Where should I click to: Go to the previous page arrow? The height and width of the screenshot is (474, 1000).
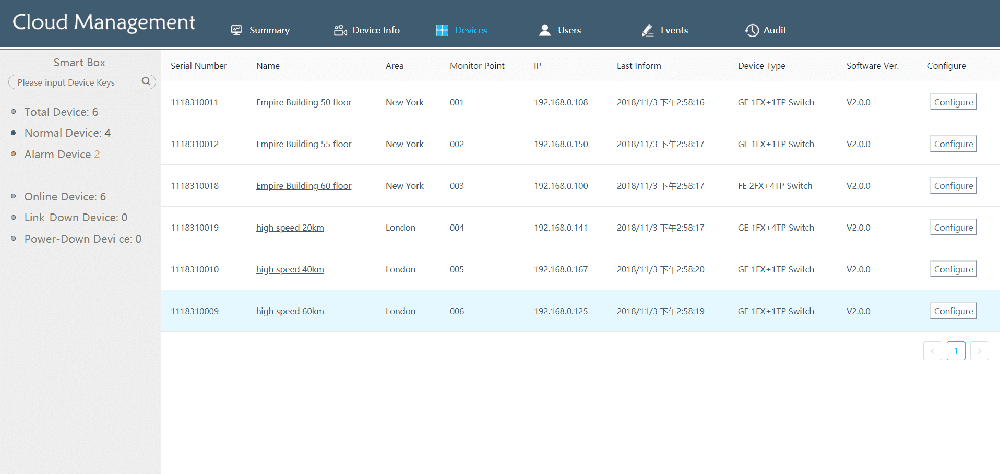[932, 351]
